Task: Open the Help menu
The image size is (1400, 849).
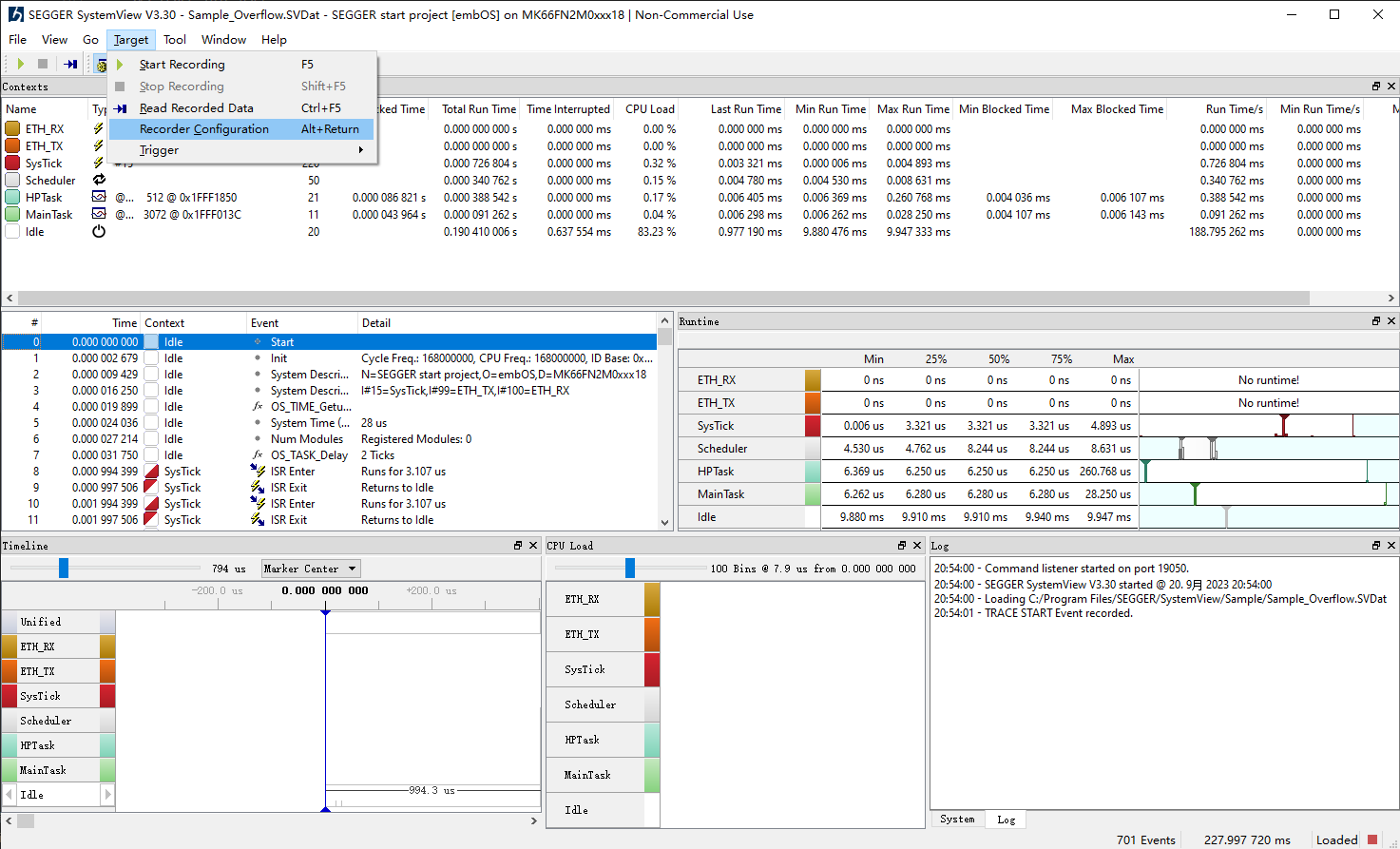Action: (x=274, y=40)
